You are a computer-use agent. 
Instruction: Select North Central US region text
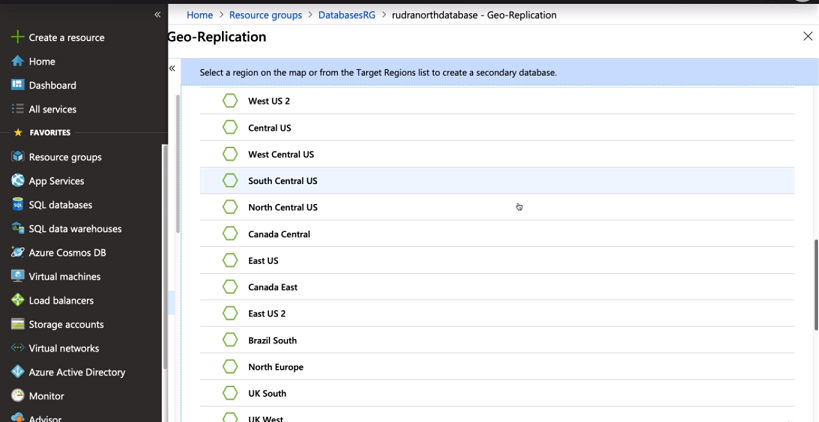pyautogui.click(x=283, y=207)
